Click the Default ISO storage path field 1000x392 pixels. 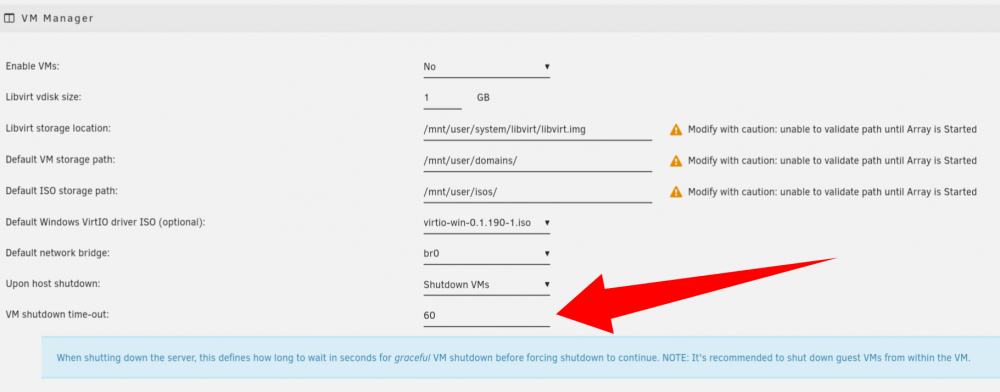coord(537,192)
